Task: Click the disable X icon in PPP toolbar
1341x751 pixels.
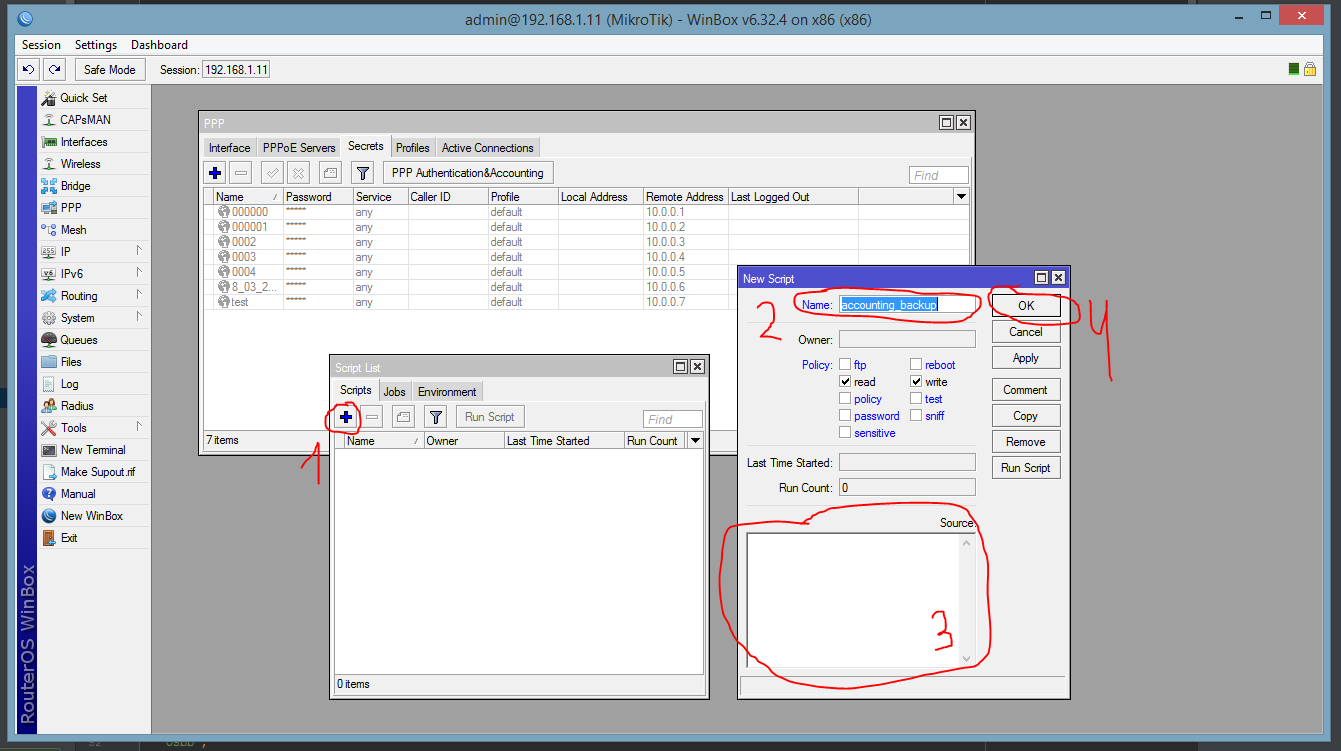Action: pyautogui.click(x=298, y=173)
